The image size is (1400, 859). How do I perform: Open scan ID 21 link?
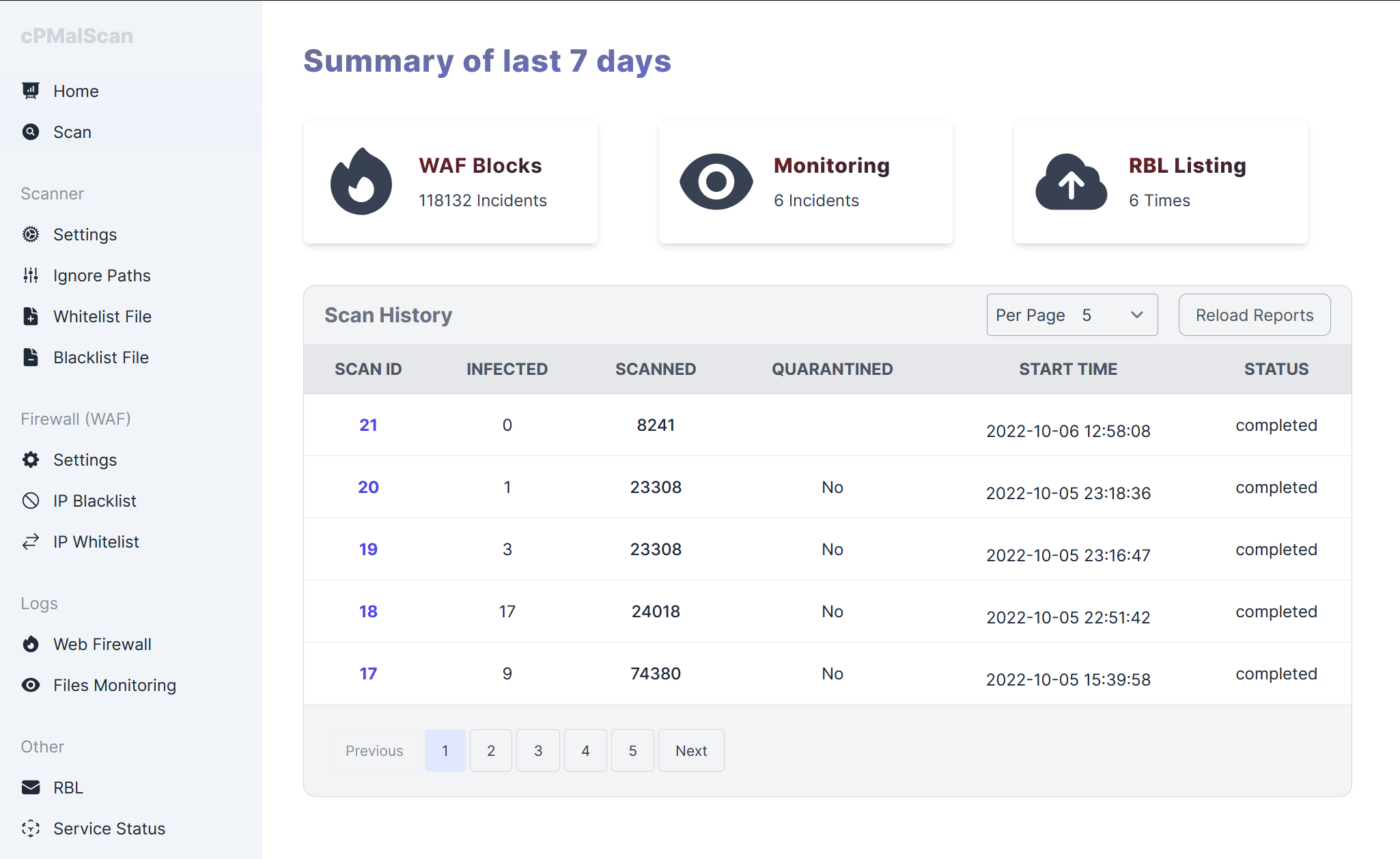(x=368, y=425)
